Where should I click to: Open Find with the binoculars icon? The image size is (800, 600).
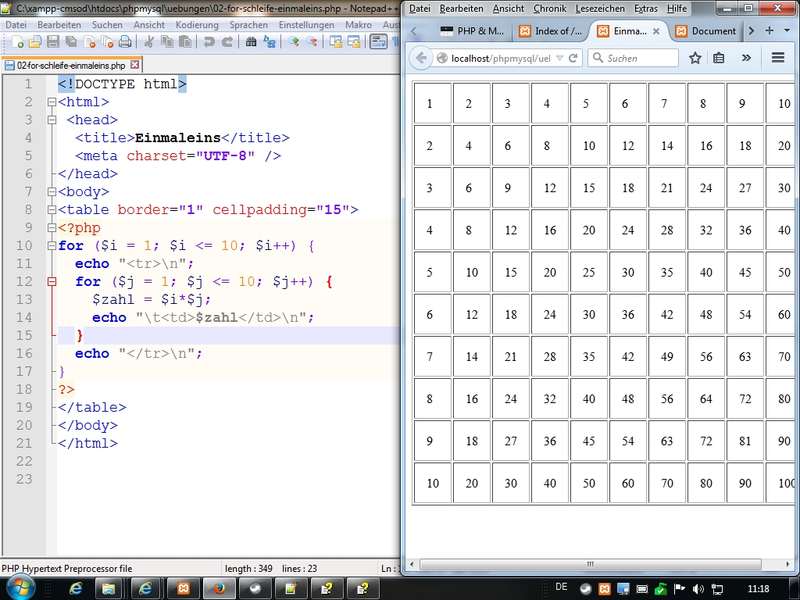pos(251,42)
